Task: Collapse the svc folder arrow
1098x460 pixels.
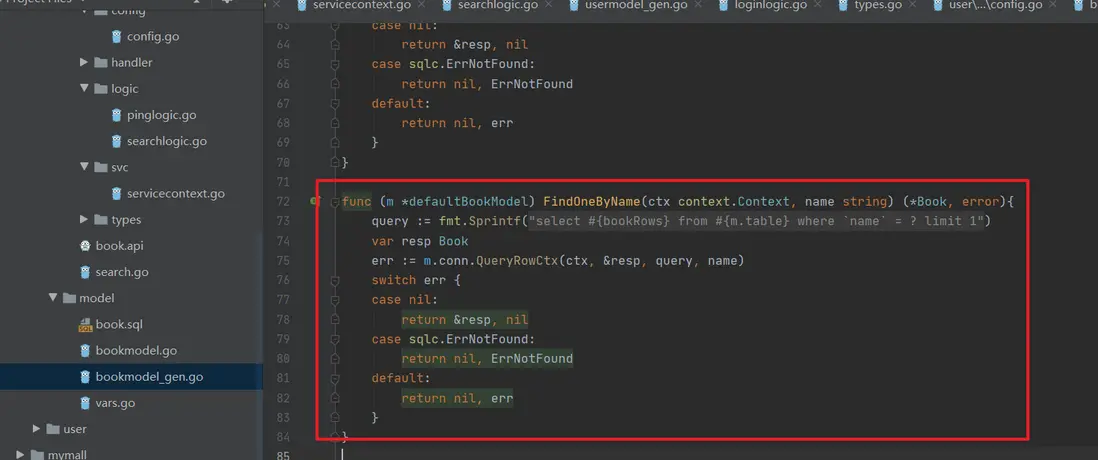Action: 84,167
